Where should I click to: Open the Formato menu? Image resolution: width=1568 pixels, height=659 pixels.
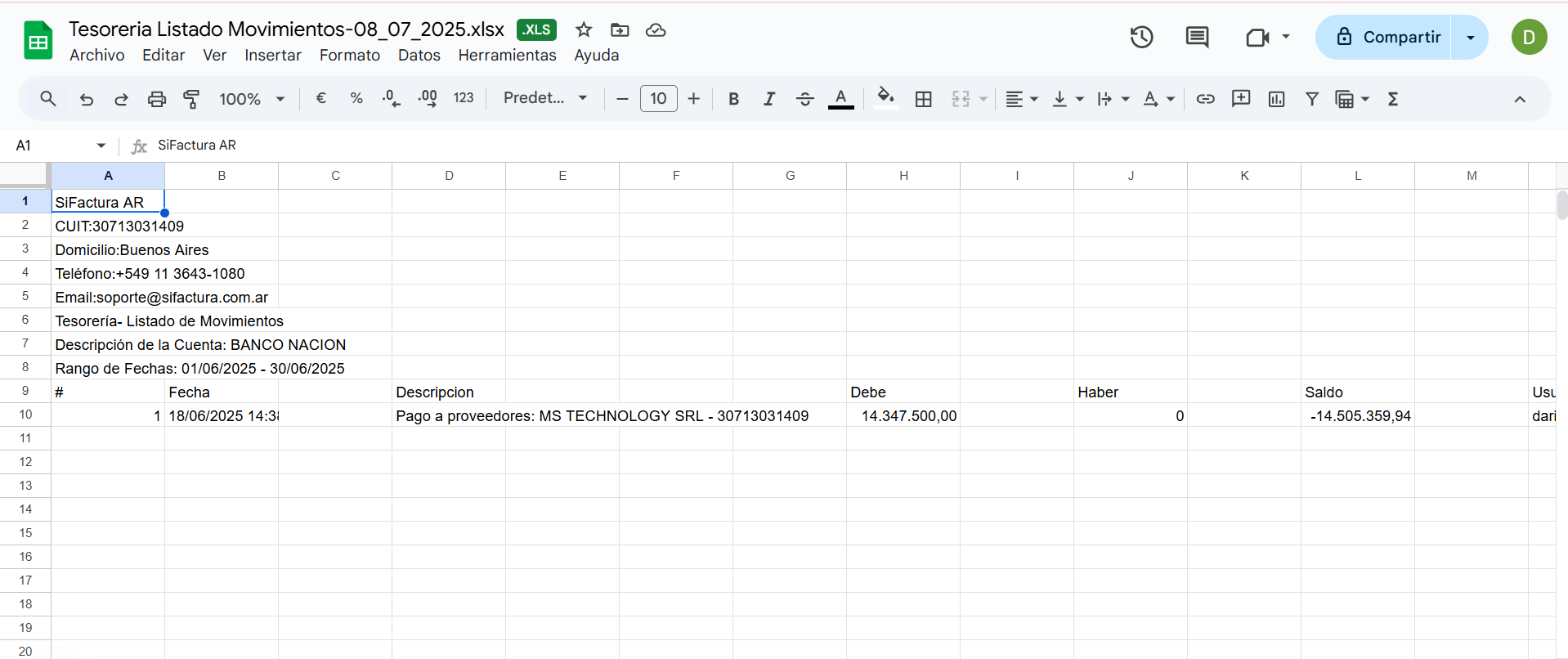pos(350,55)
